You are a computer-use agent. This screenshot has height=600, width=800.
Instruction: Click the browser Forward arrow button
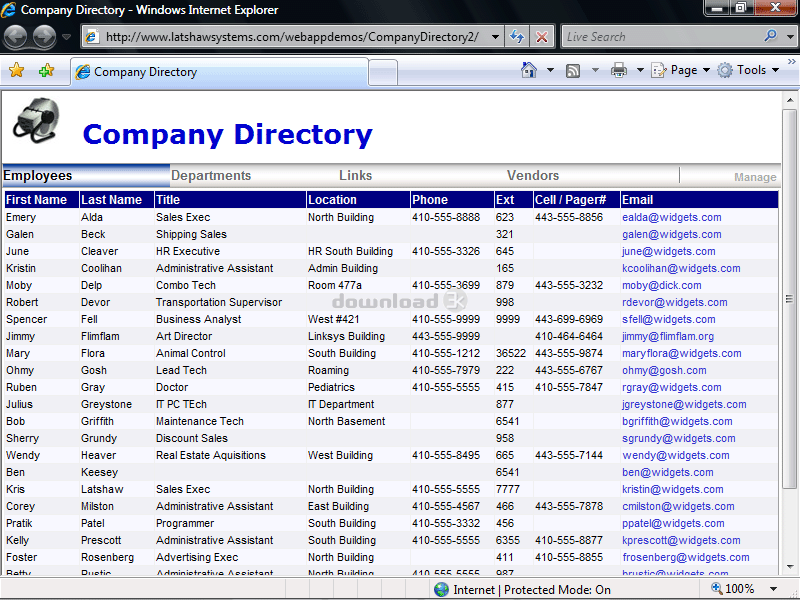[44, 37]
